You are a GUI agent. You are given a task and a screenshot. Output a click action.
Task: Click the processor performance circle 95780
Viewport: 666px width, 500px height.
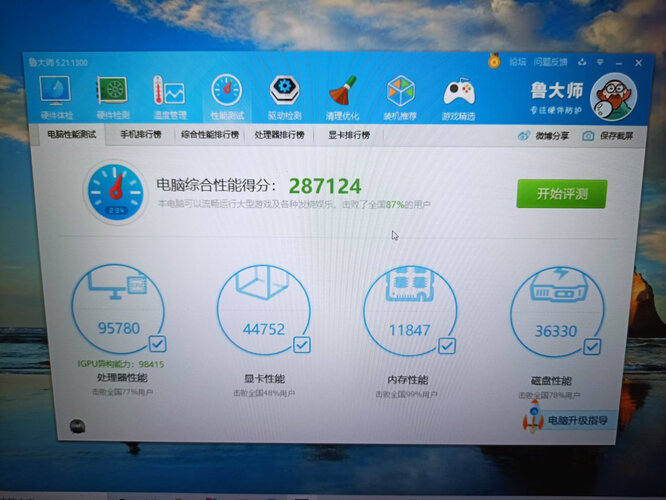pos(118,310)
